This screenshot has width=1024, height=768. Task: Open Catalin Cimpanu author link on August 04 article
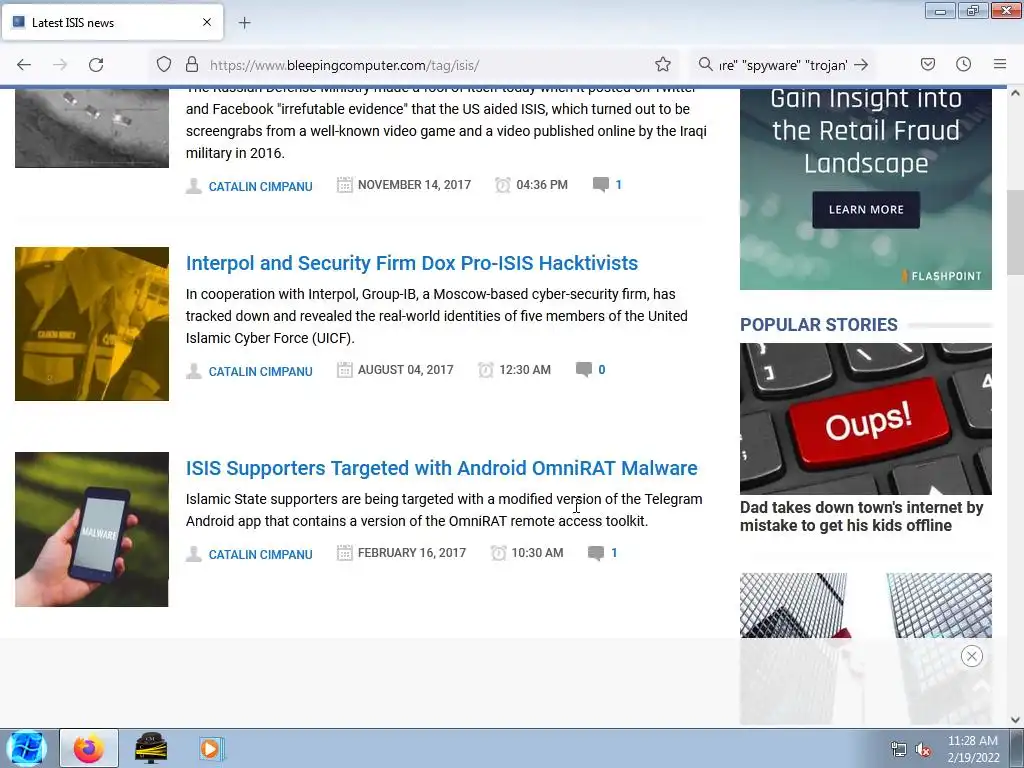[260, 372]
